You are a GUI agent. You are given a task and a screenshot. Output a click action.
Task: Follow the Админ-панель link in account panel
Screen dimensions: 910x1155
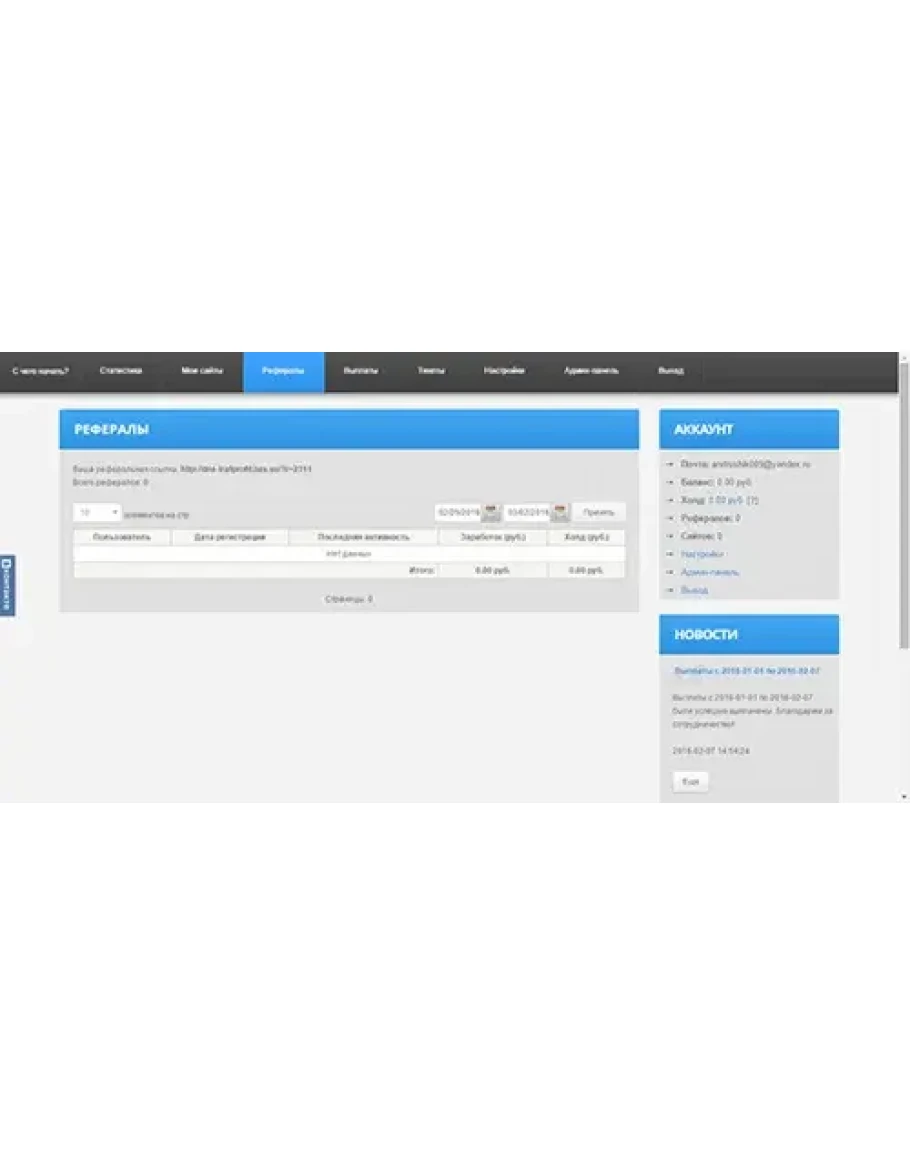(x=709, y=572)
